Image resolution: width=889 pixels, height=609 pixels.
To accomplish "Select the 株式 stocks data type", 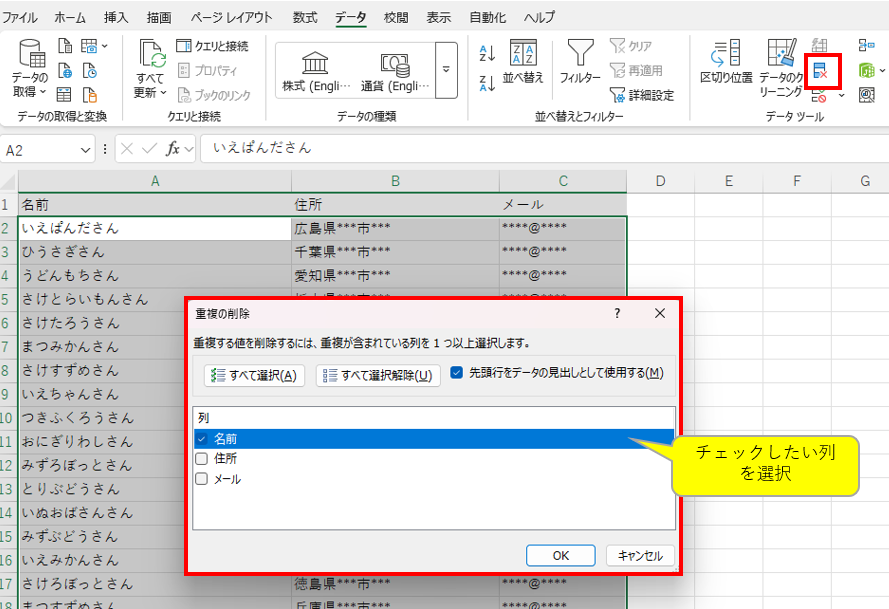I will [x=315, y=70].
